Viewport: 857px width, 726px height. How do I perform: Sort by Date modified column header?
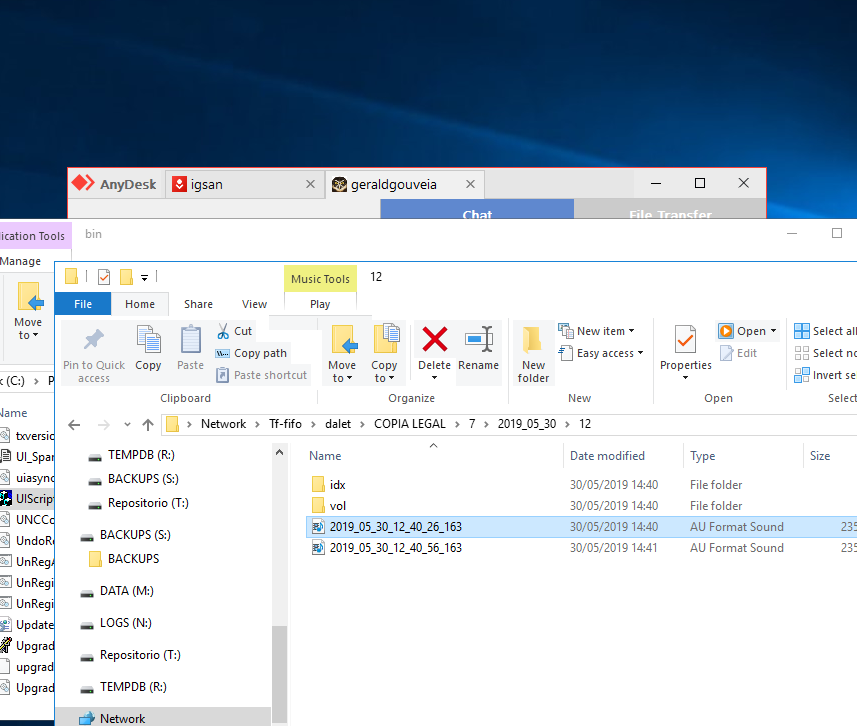point(607,456)
